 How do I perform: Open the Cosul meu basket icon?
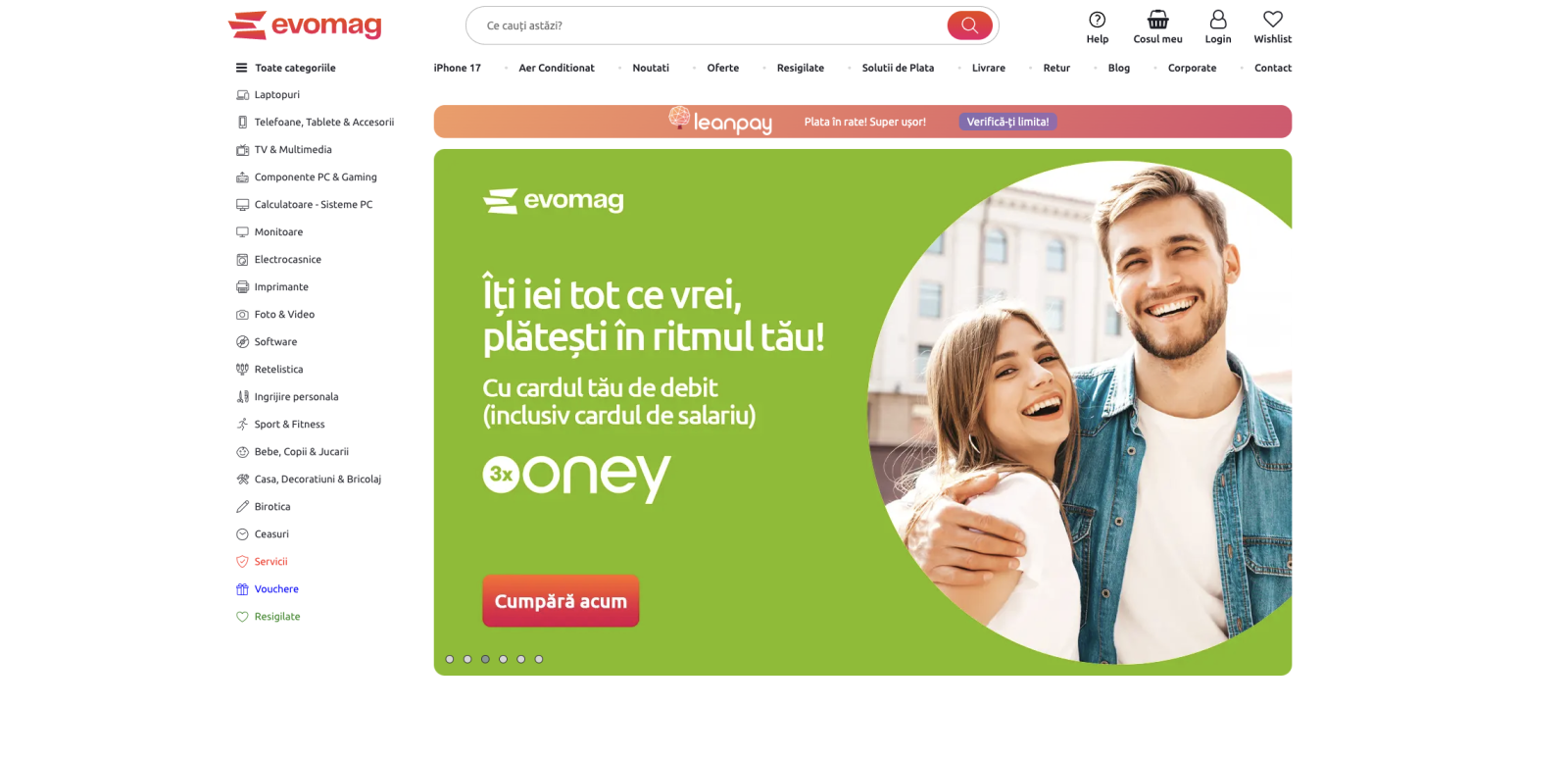pyautogui.click(x=1158, y=20)
